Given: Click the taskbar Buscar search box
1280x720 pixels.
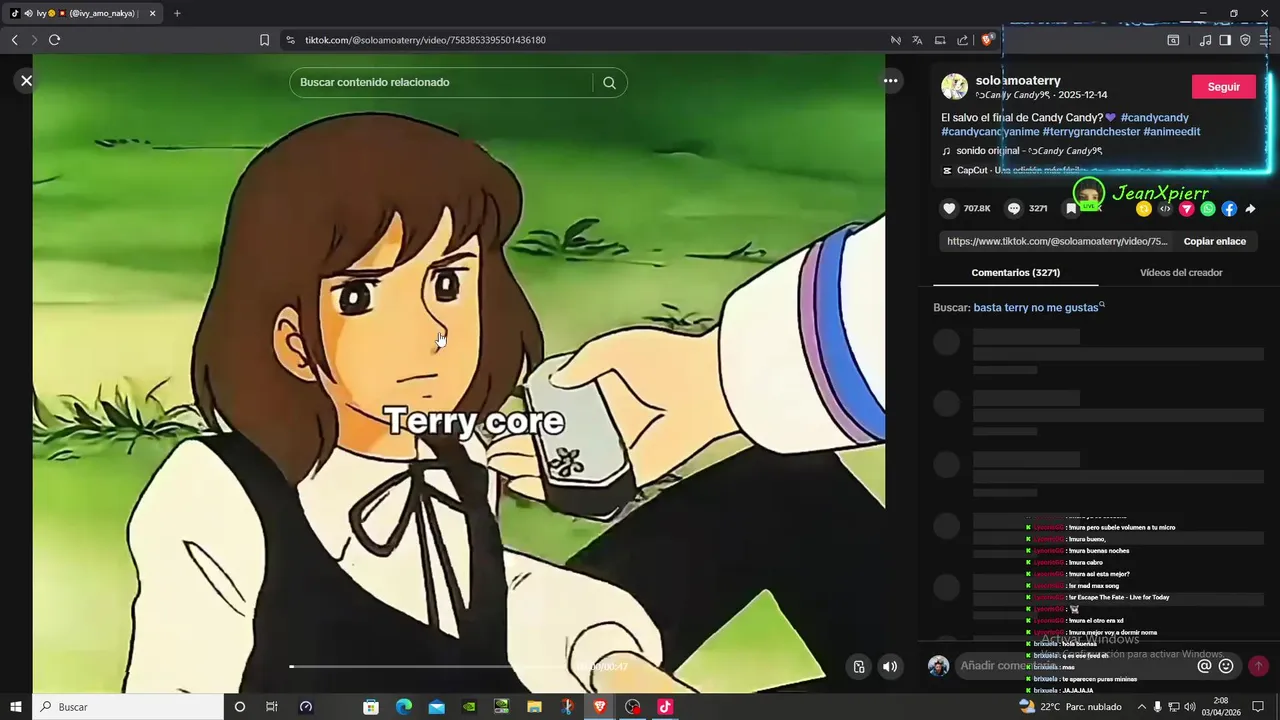Looking at the screenshot, I should tap(128, 707).
